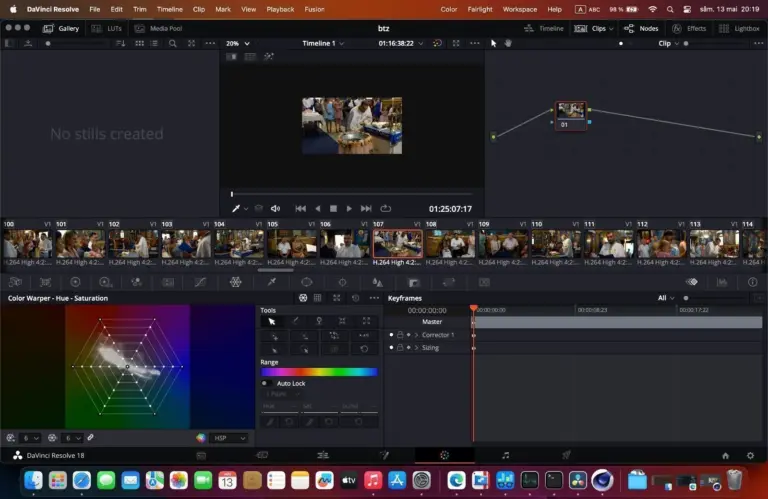Select the hand pan tool in node editor
Viewport: 768px width, 499px height.
(508, 43)
